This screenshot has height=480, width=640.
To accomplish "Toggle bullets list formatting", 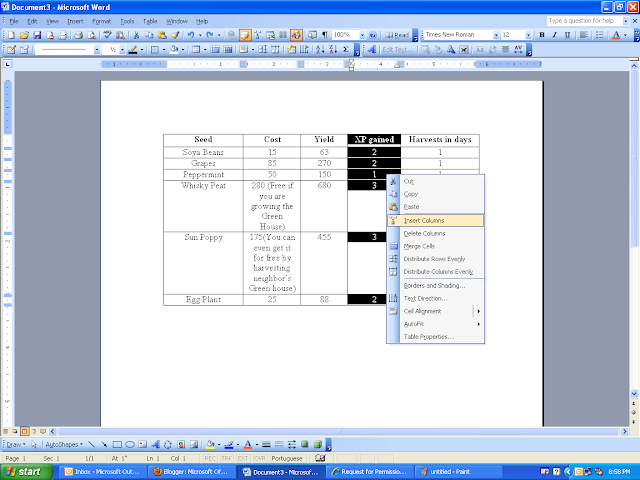I will (599, 35).
